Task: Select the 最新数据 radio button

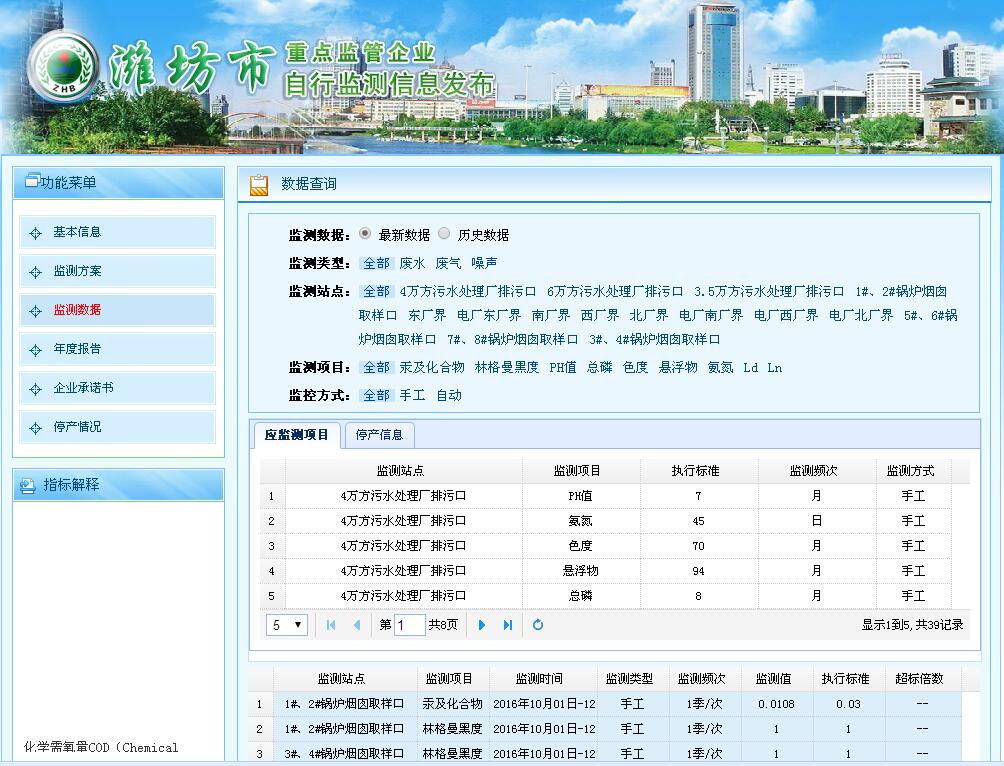Action: pyautogui.click(x=365, y=234)
